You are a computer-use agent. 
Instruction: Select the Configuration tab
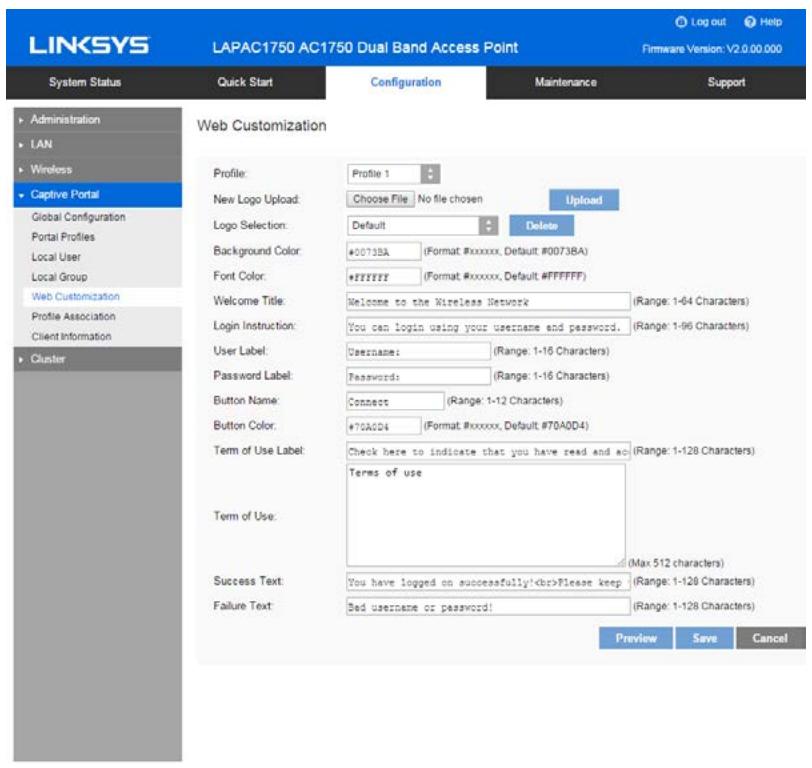(406, 82)
